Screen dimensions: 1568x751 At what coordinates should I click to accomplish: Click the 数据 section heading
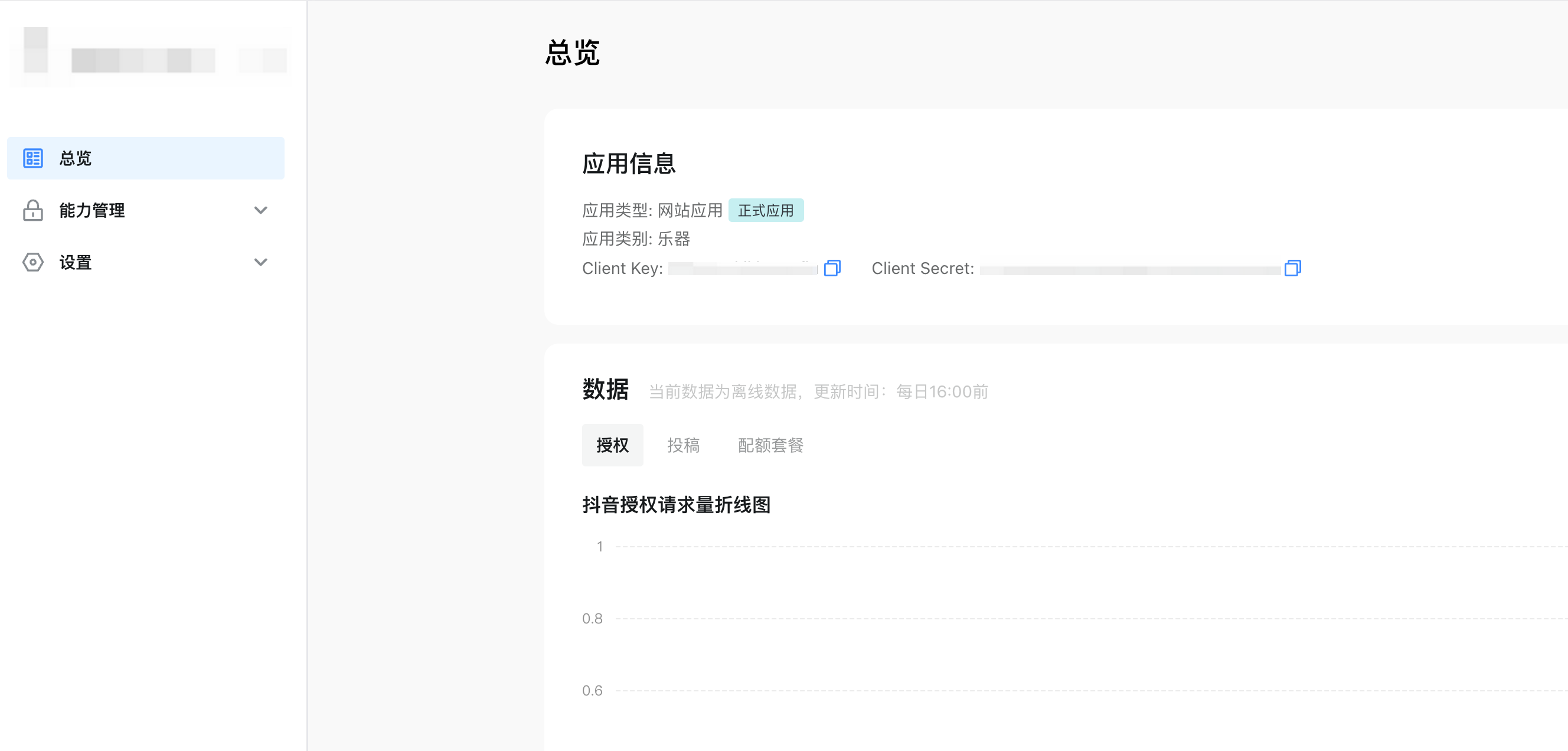click(606, 391)
